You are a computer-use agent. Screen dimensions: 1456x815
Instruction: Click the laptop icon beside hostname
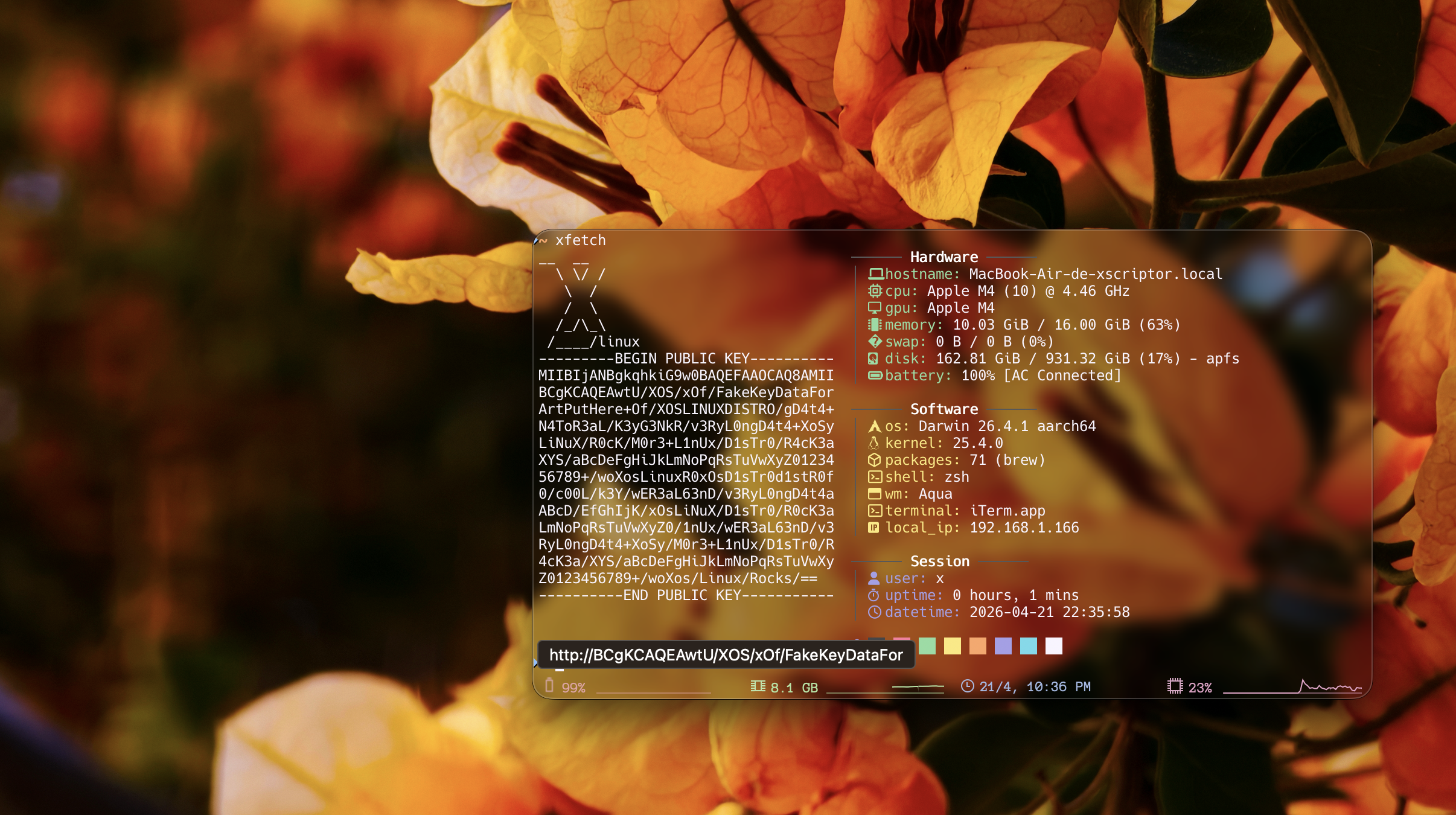[875, 274]
